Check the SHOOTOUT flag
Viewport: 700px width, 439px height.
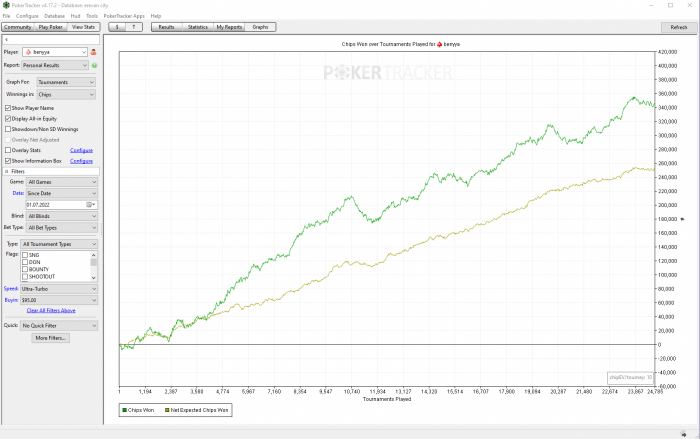[25, 276]
